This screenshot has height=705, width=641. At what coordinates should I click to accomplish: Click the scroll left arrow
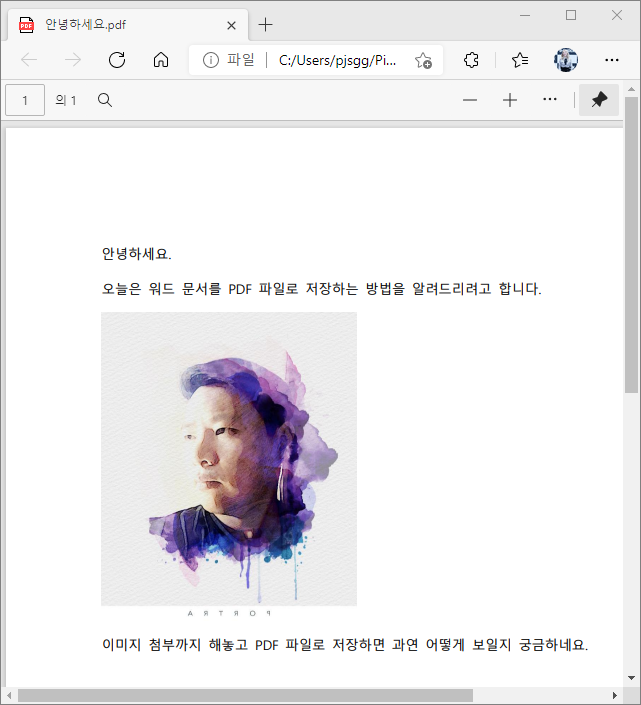[9, 695]
